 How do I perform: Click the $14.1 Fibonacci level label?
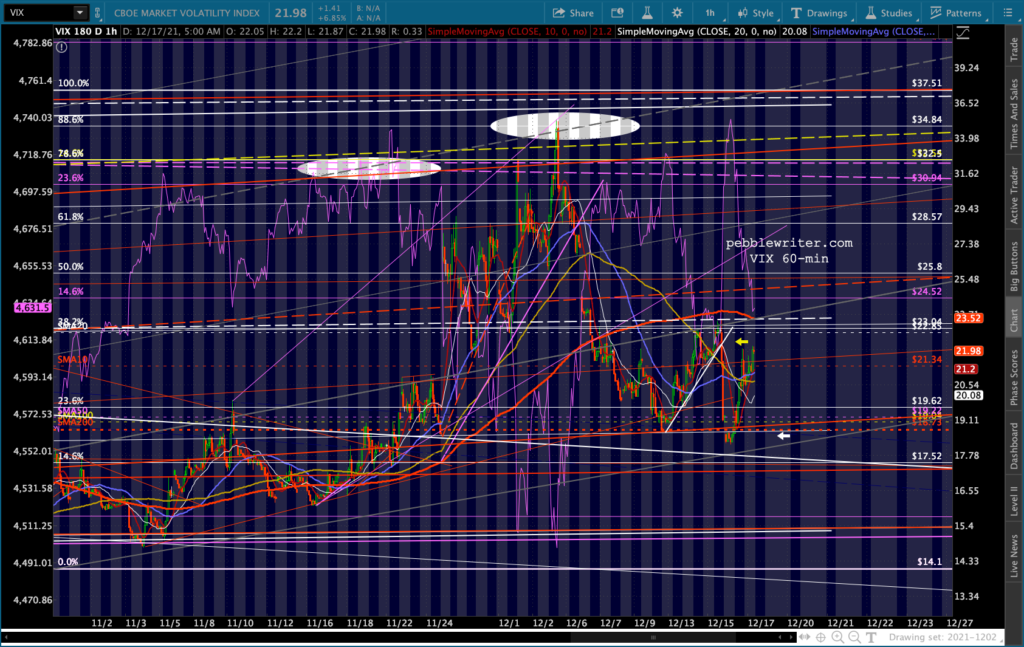coord(929,561)
